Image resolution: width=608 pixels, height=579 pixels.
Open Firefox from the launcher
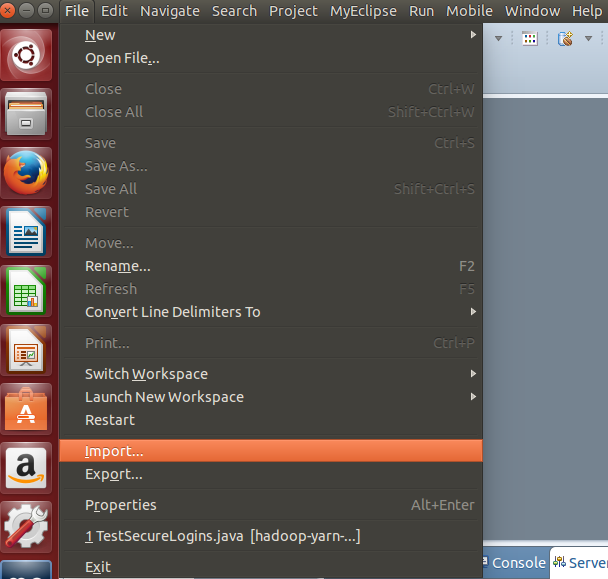coord(28,174)
